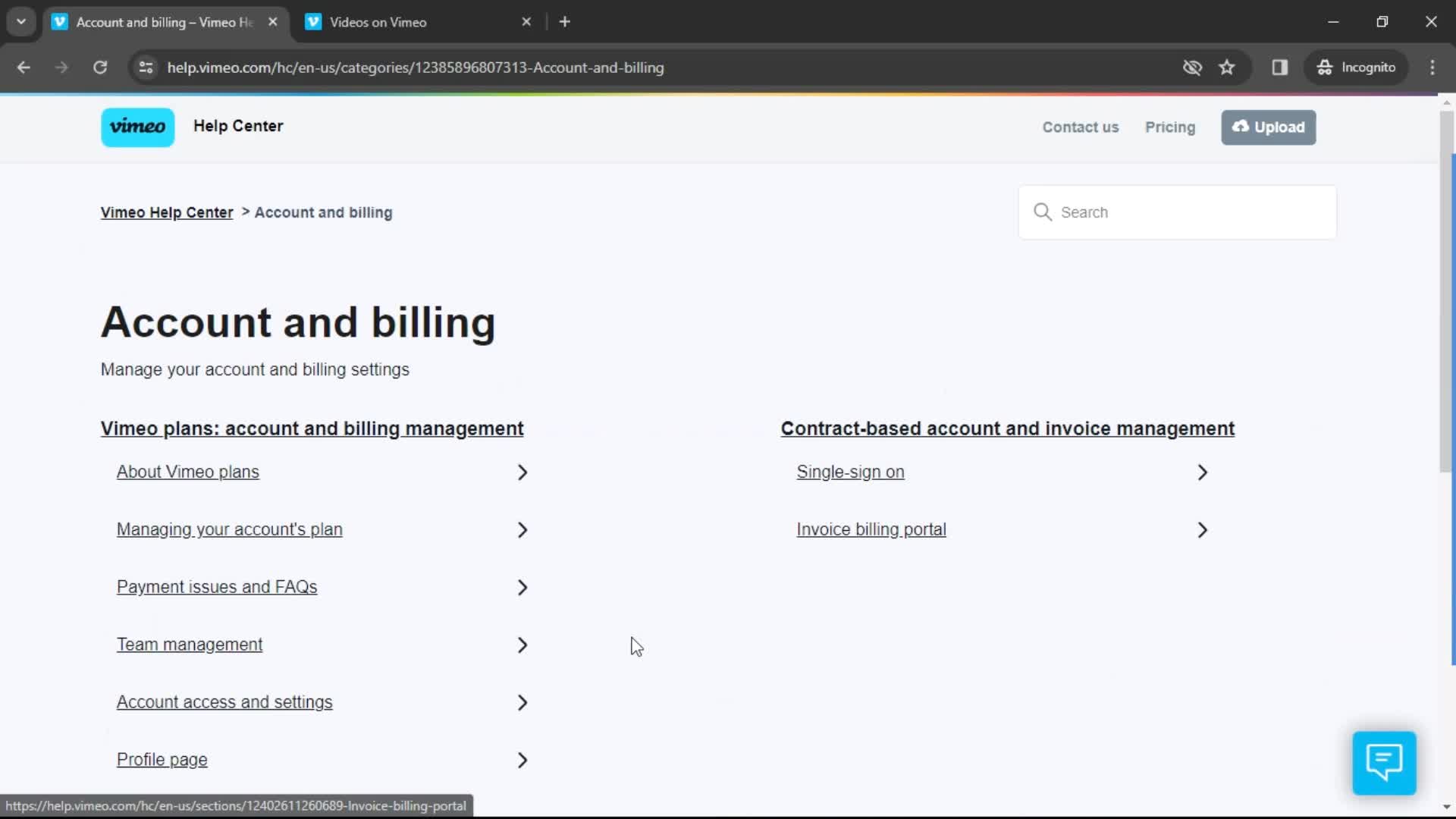Go forward in browser history

pyautogui.click(x=61, y=67)
